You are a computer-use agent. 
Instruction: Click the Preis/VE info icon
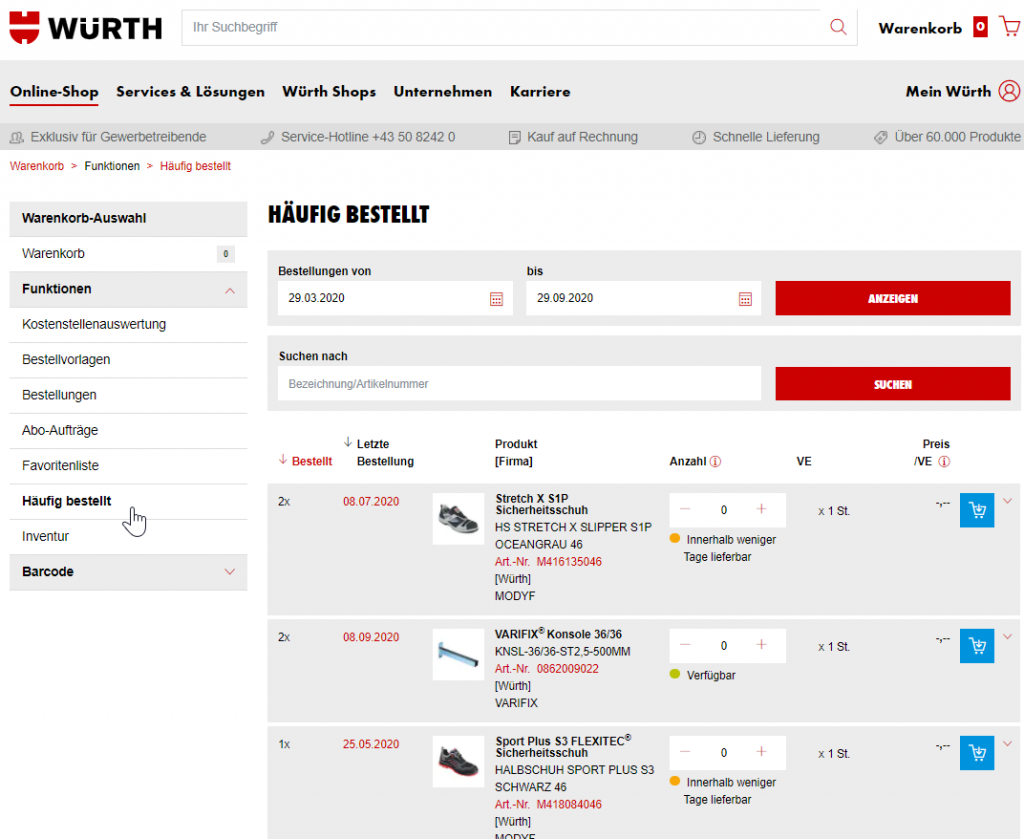point(944,462)
